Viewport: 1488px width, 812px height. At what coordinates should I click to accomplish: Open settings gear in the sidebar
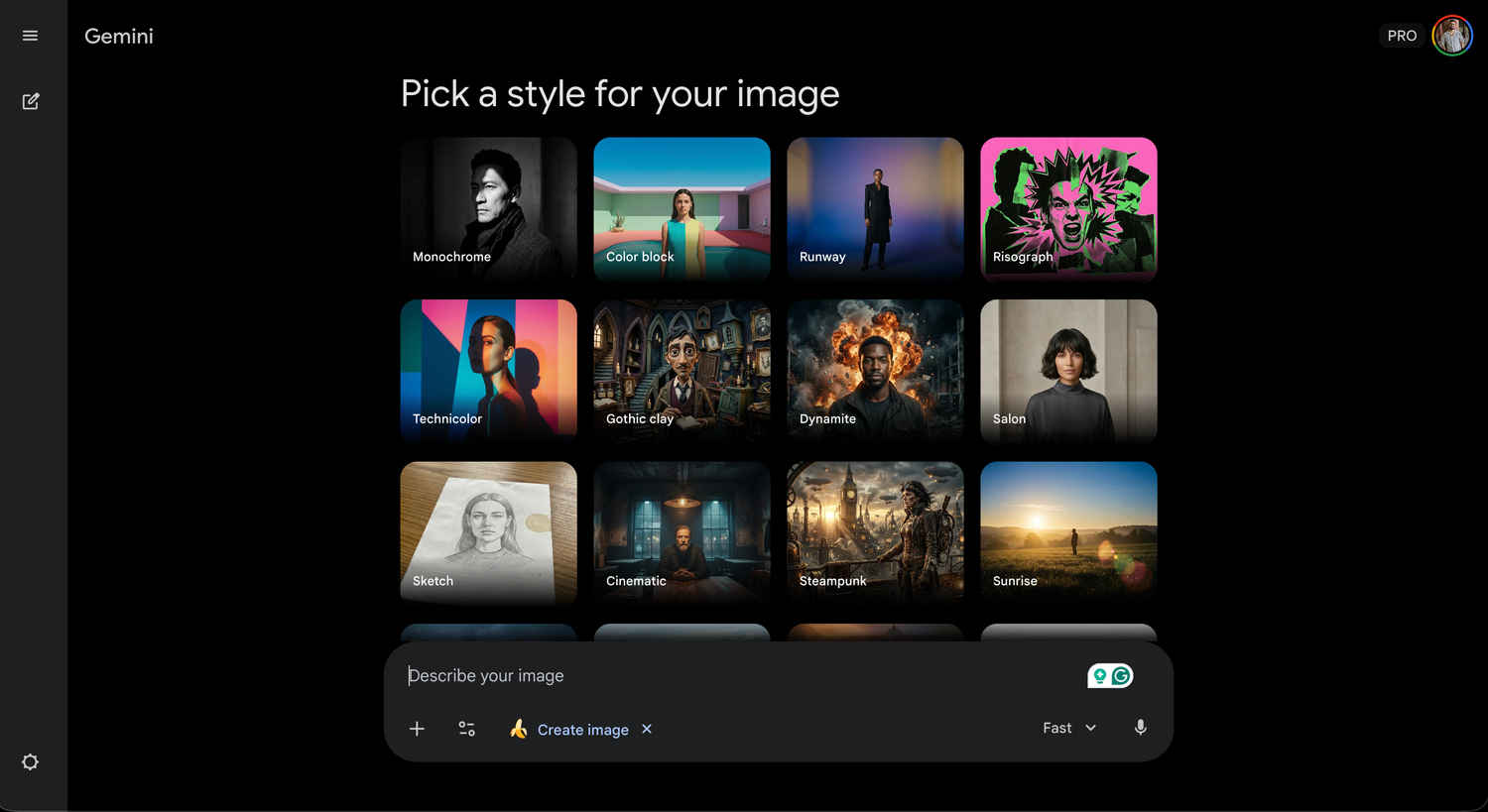pyautogui.click(x=30, y=761)
